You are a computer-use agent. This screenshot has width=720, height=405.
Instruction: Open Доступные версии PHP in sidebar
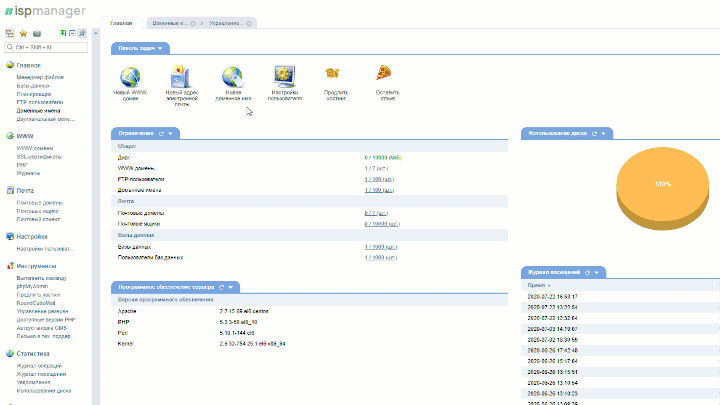click(x=46, y=320)
